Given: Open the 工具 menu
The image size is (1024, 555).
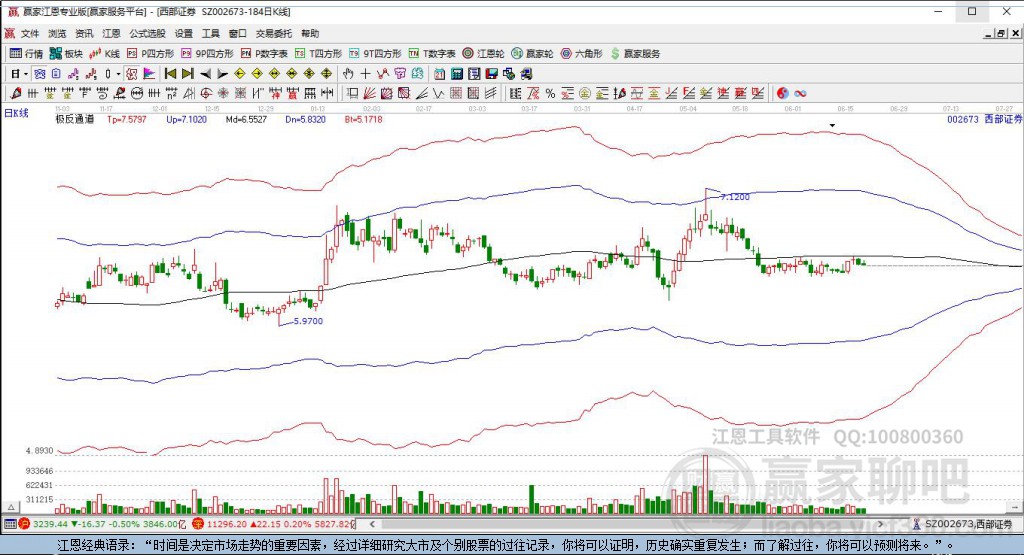Looking at the screenshot, I should (210, 33).
